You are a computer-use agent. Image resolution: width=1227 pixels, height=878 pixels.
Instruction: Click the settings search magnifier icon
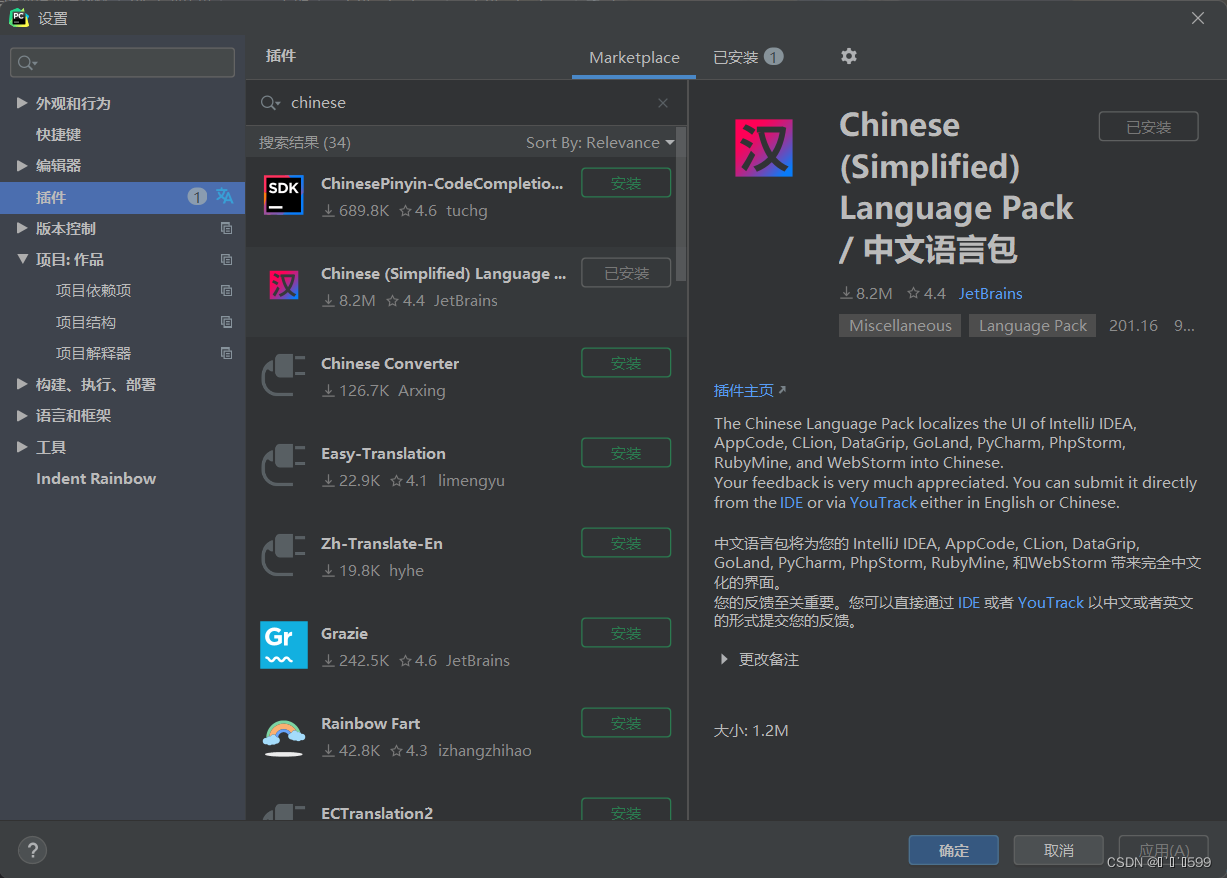(26, 63)
